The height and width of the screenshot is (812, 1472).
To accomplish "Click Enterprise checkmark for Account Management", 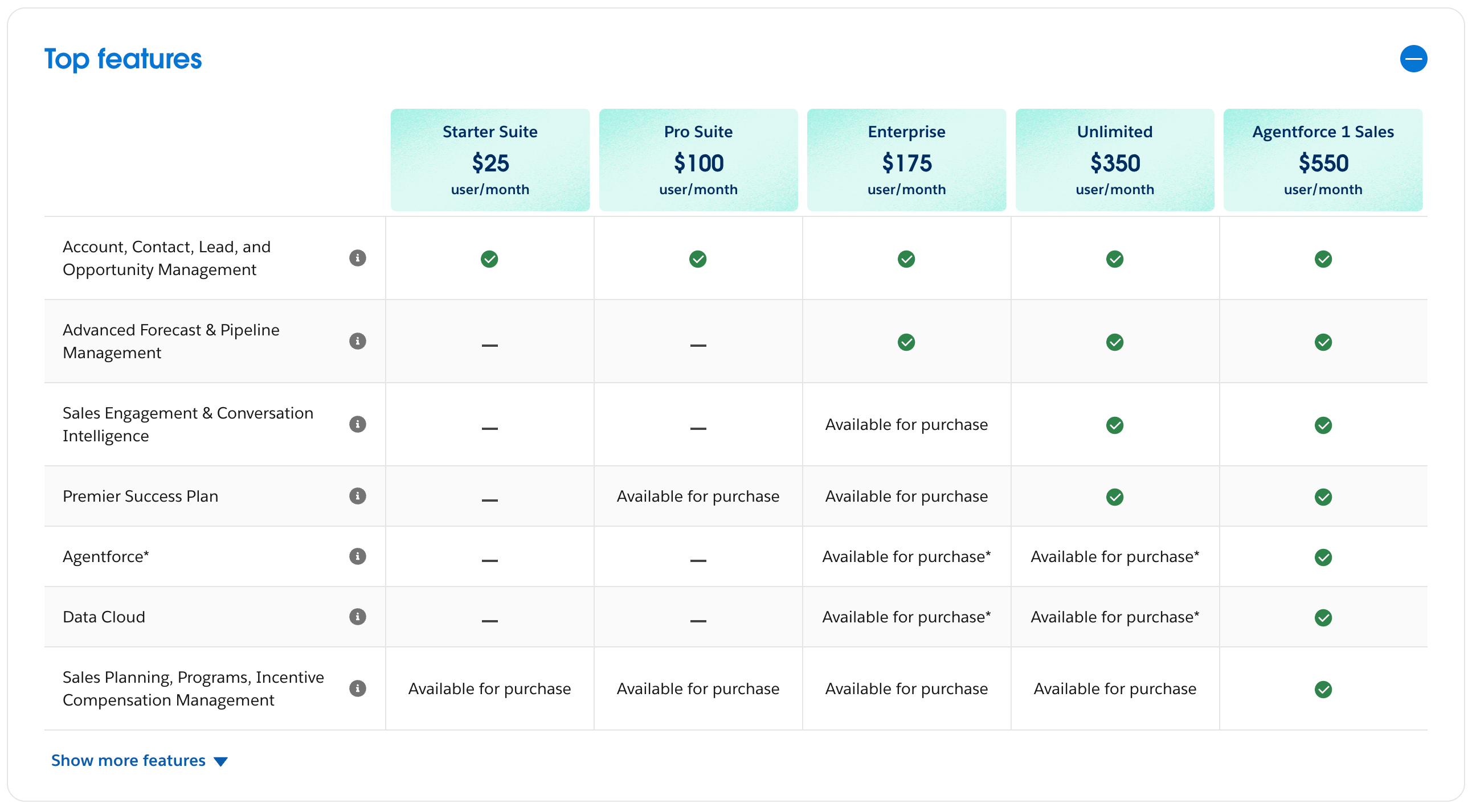I will tap(906, 259).
